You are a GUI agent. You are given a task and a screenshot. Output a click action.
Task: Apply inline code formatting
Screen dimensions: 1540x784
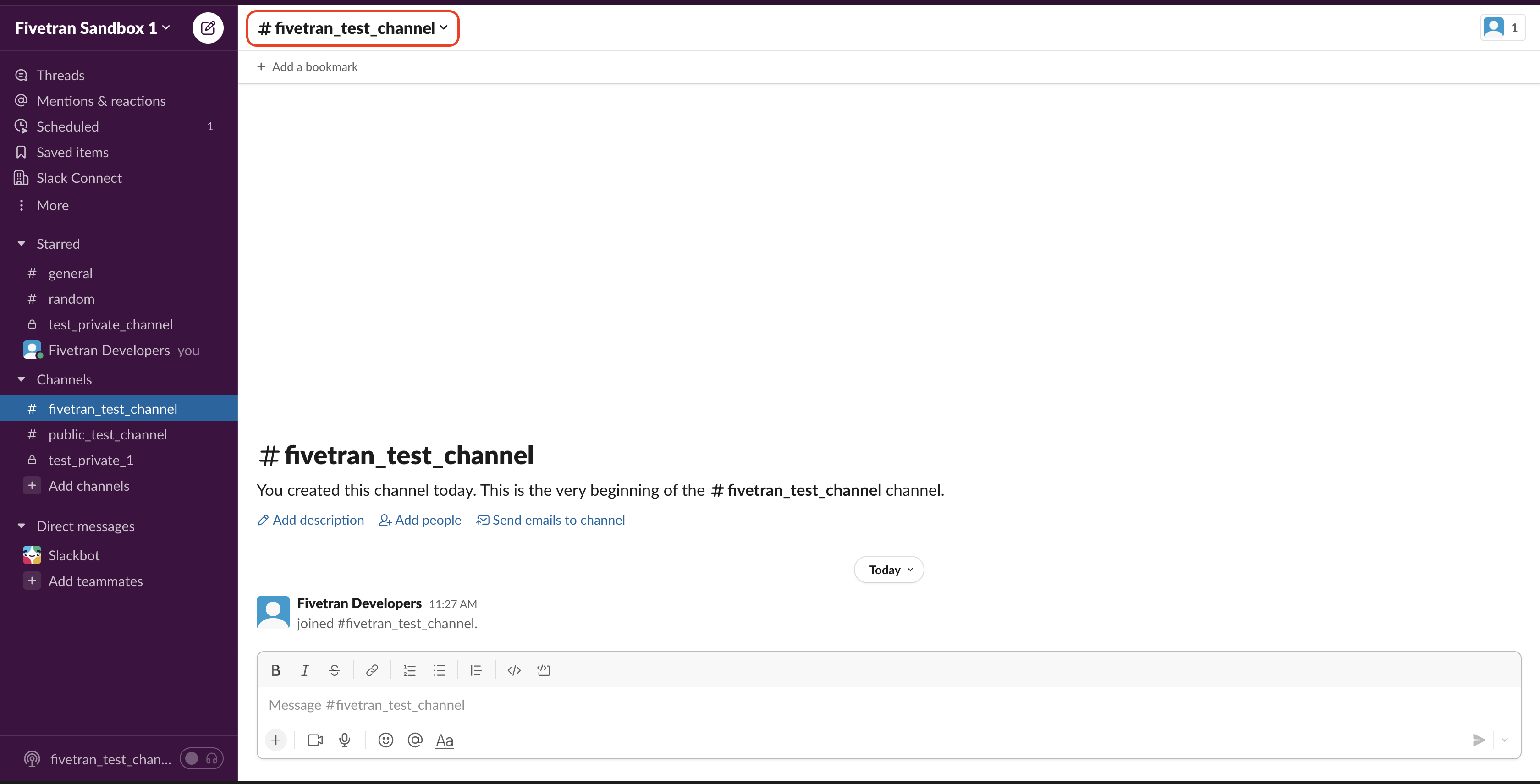(x=514, y=670)
